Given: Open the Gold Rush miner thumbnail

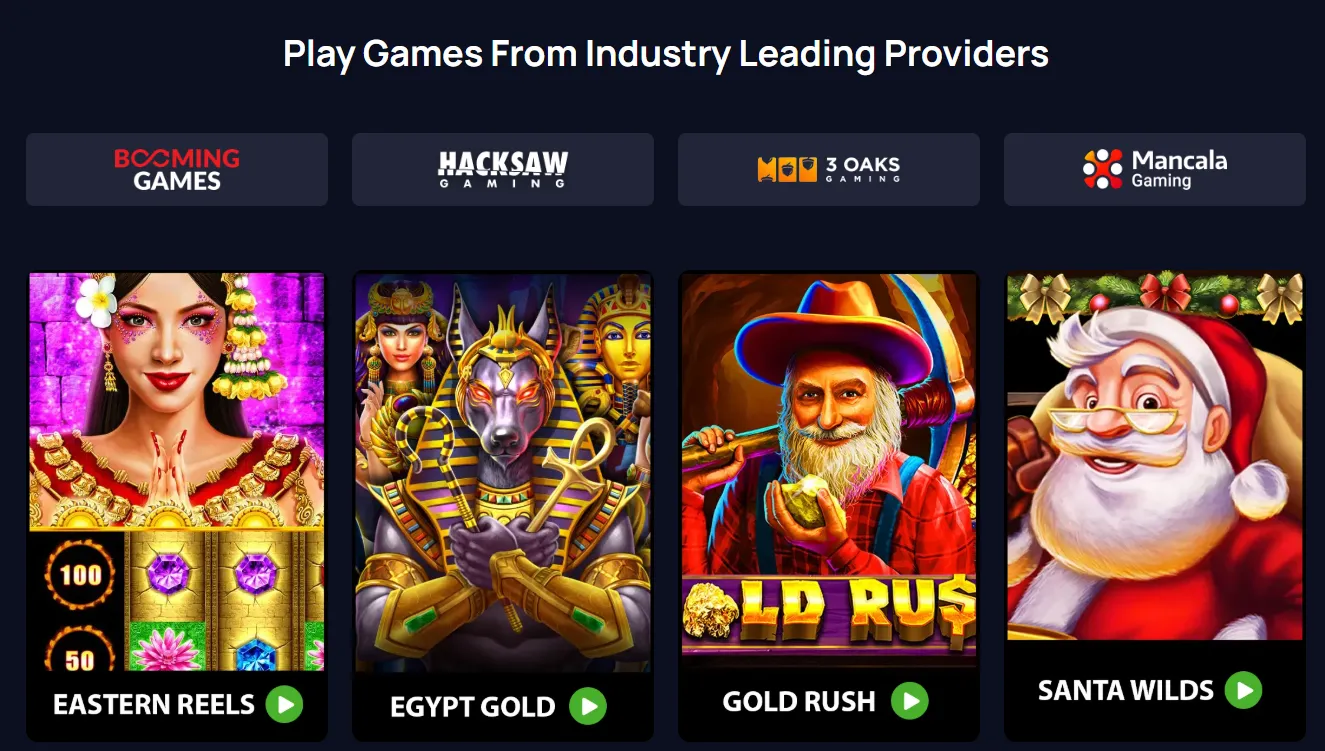Looking at the screenshot, I should [829, 465].
